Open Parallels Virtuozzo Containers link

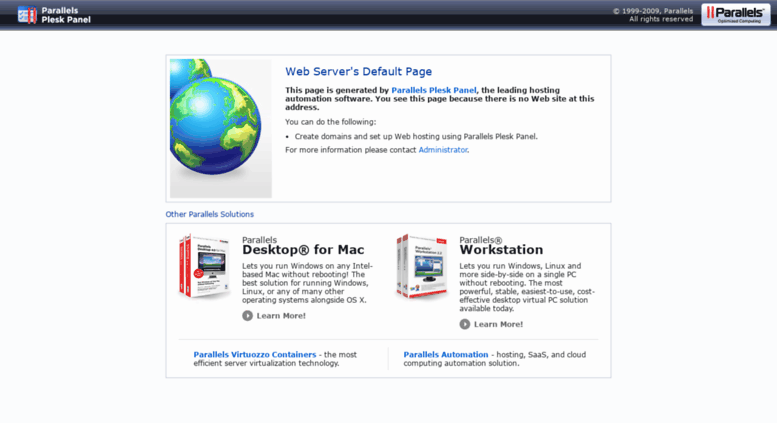255,355
